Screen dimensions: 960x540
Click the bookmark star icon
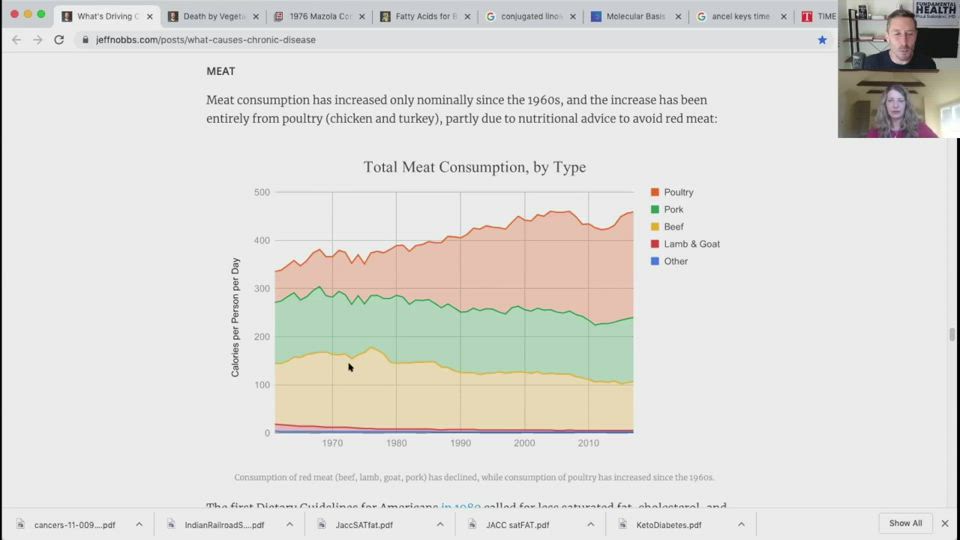click(822, 40)
